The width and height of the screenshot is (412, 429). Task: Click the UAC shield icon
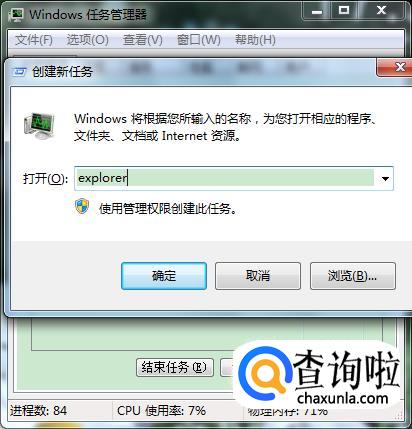pos(82,207)
